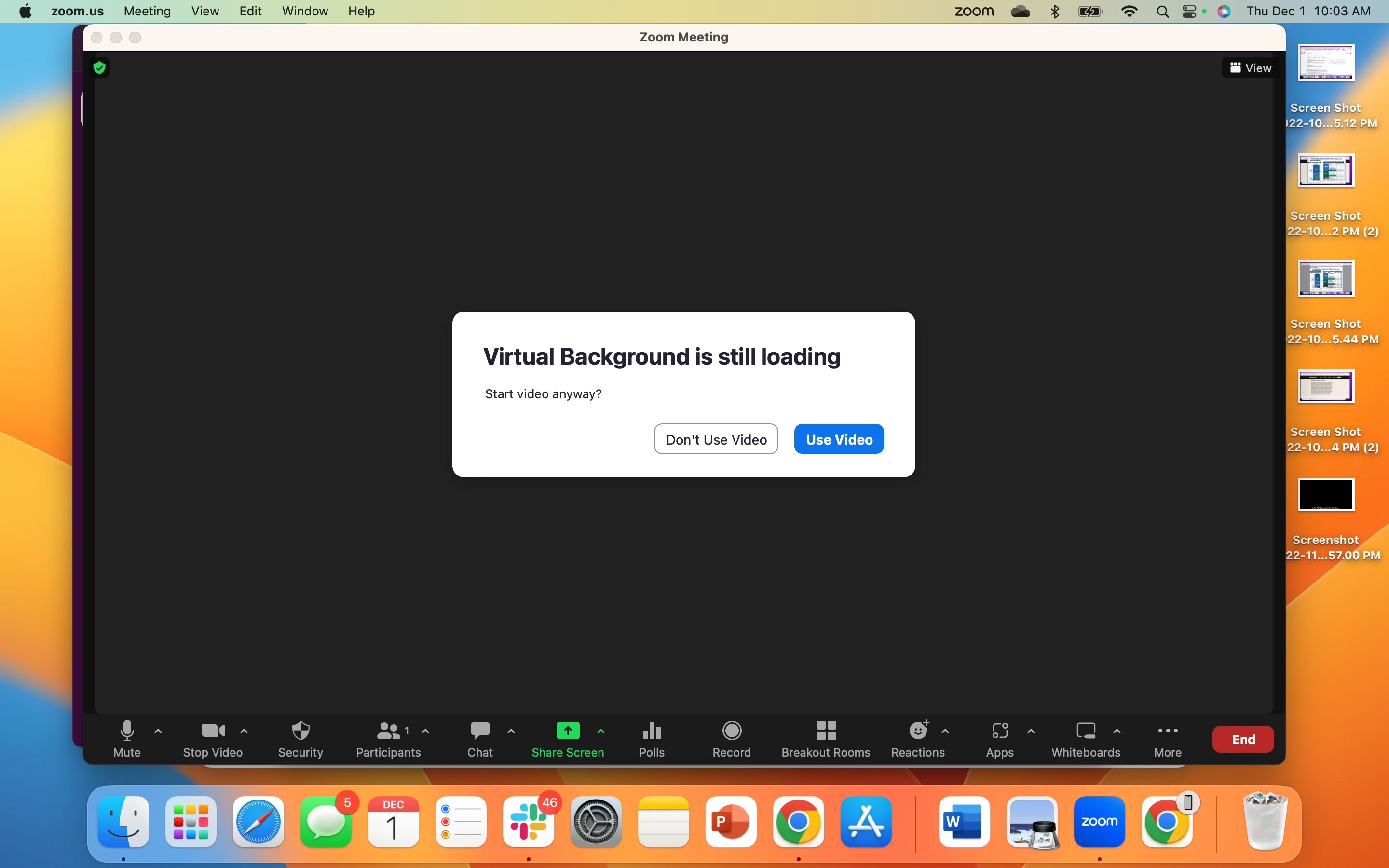Open the Apps panel
The width and height of the screenshot is (1389, 868).
pos(999,731)
